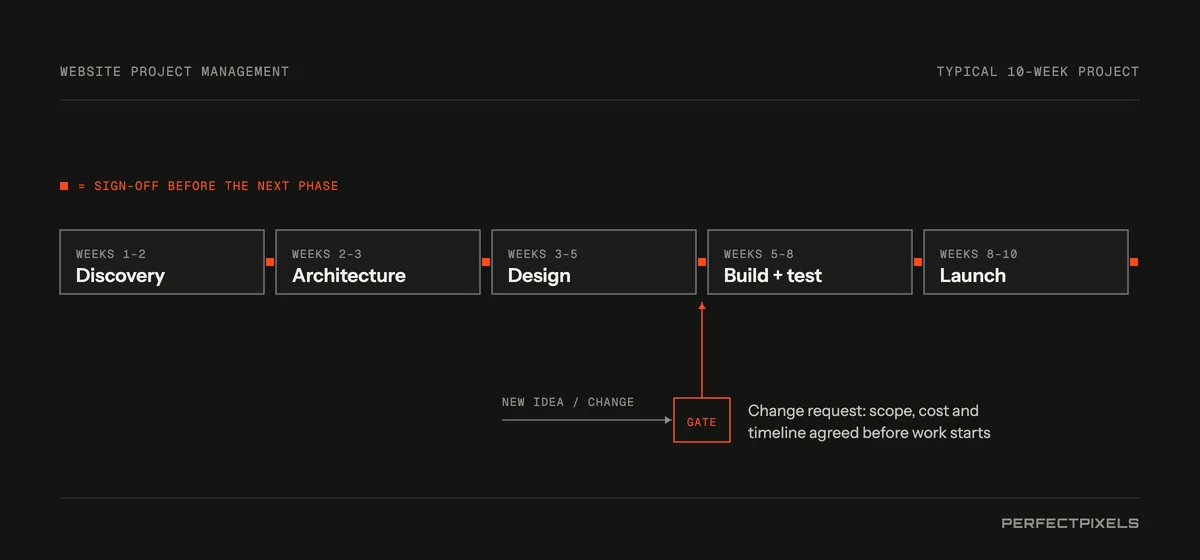Click the "Change request: scope, cost and" line

click(x=863, y=411)
